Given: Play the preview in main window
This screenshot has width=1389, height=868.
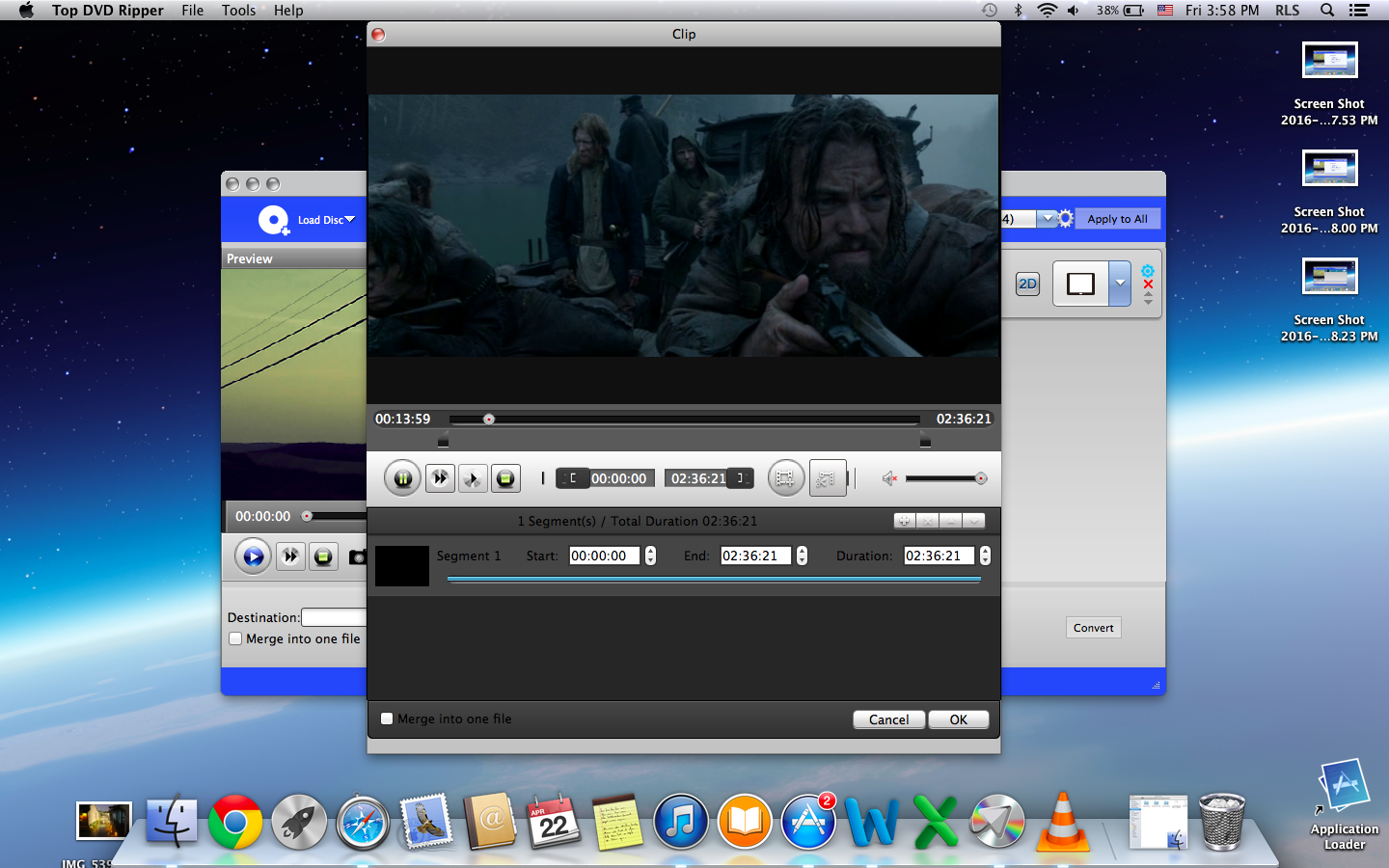Looking at the screenshot, I should click(x=253, y=556).
